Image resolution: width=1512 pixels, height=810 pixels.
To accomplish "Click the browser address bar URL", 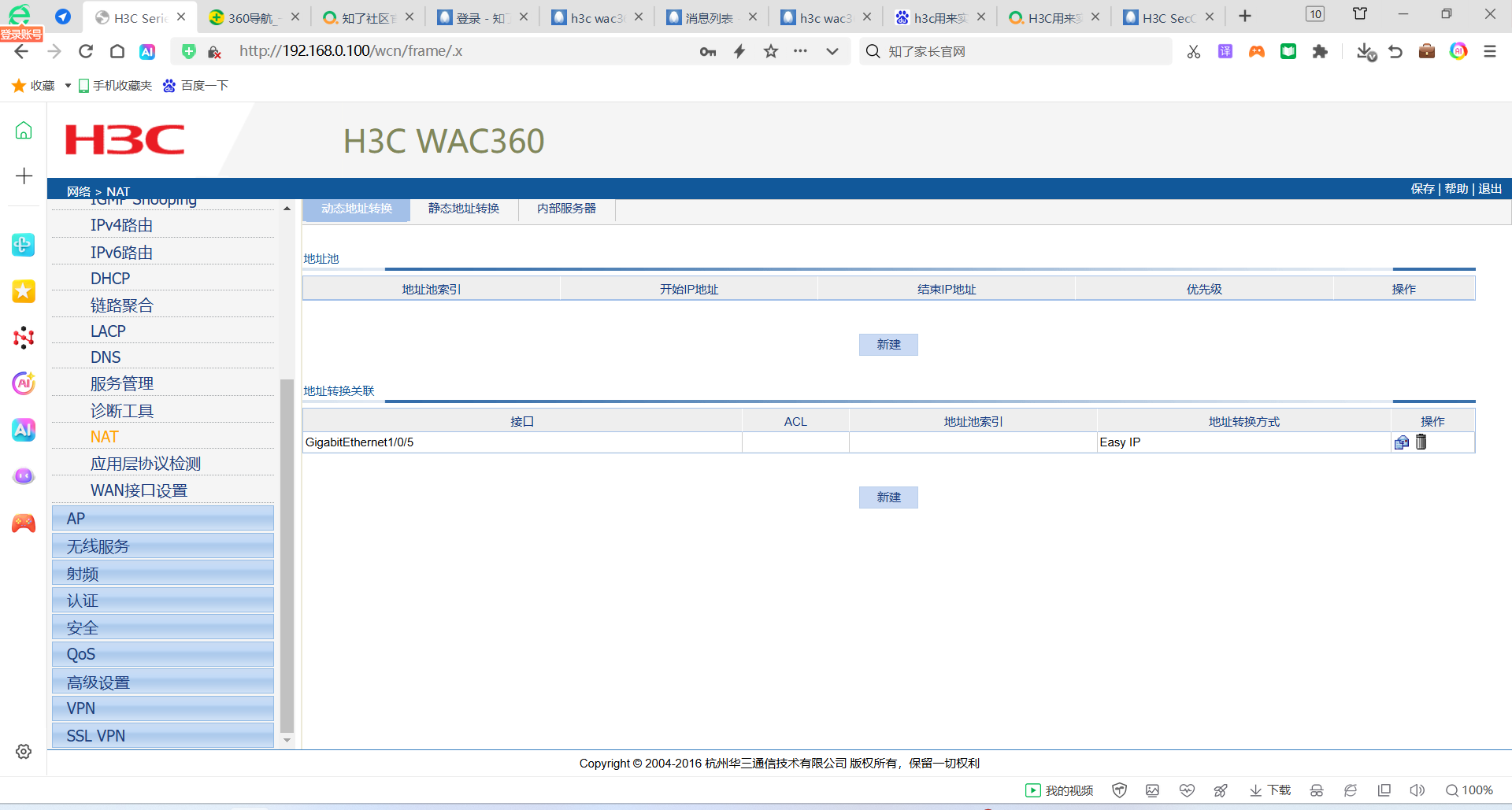I will coord(351,51).
